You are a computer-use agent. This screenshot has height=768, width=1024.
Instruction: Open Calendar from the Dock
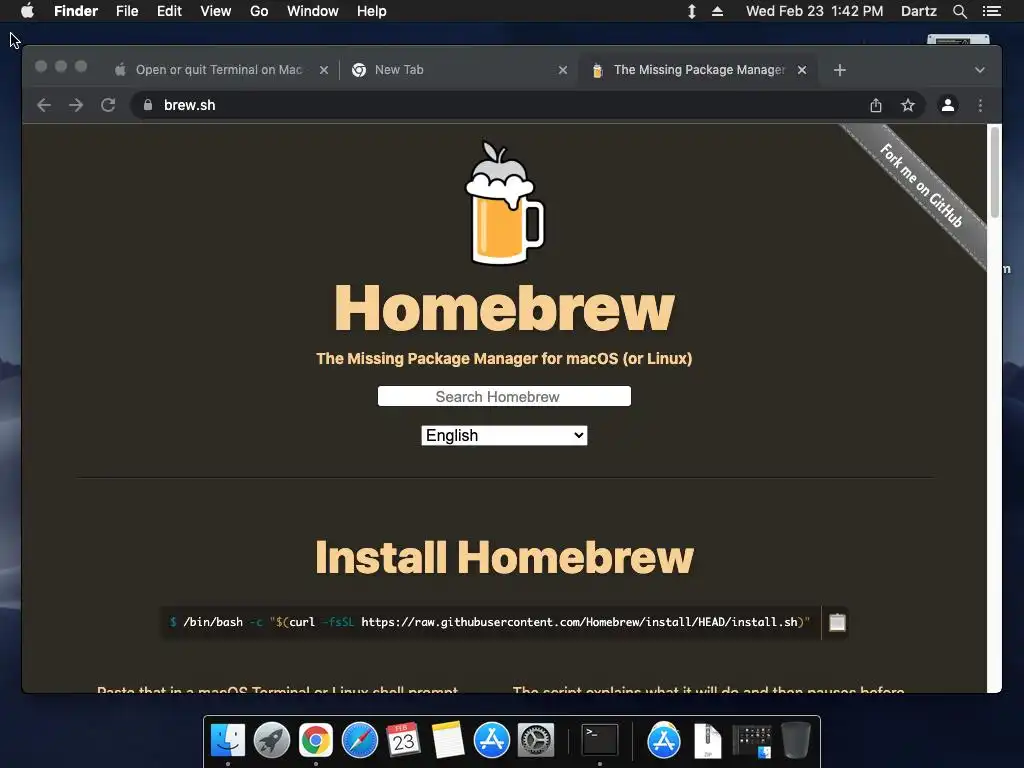pyautogui.click(x=404, y=741)
